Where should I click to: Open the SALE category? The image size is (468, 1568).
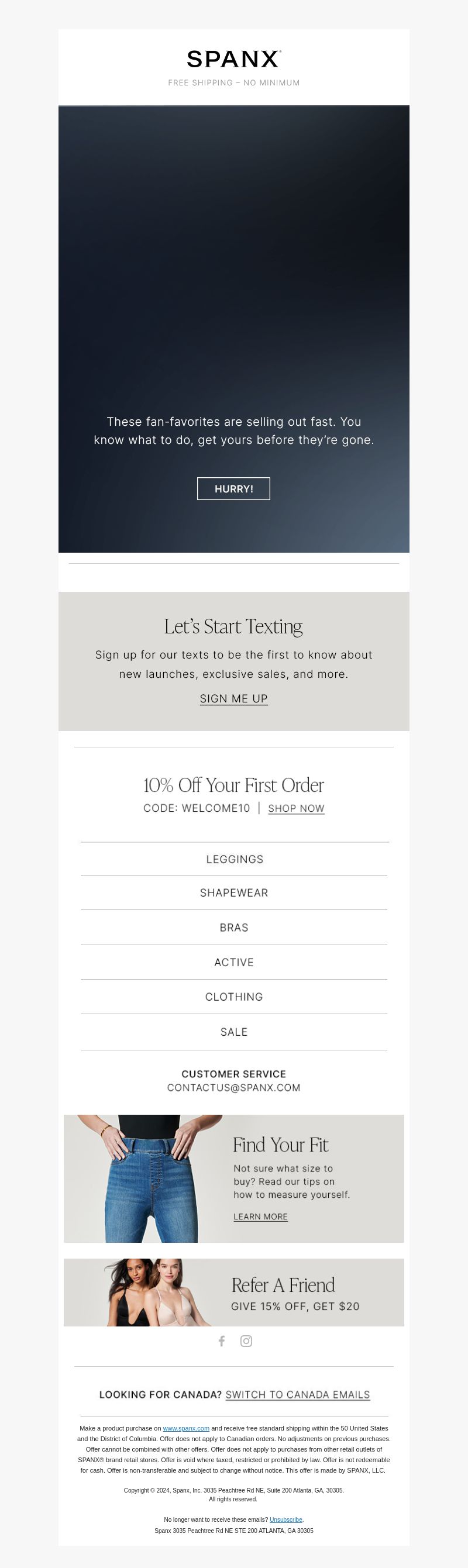pos(235,1032)
